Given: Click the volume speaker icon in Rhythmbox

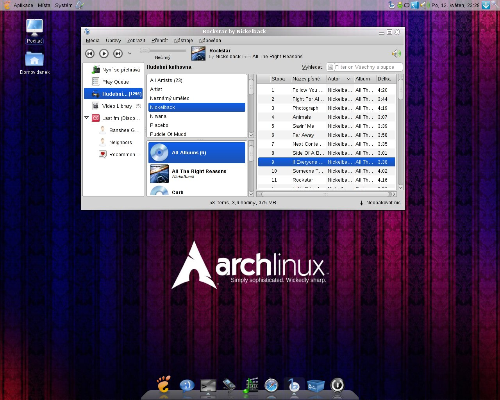Looking at the screenshot, I should click(396, 53).
